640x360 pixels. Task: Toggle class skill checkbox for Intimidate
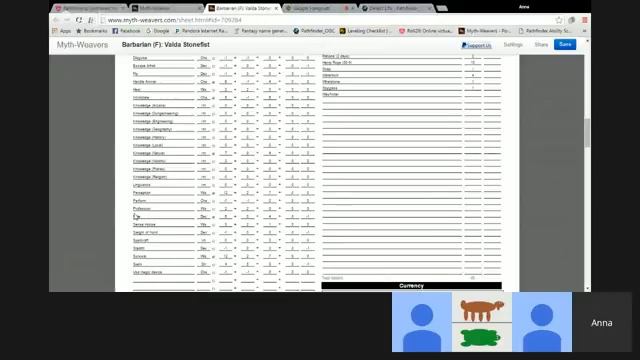[213, 98]
